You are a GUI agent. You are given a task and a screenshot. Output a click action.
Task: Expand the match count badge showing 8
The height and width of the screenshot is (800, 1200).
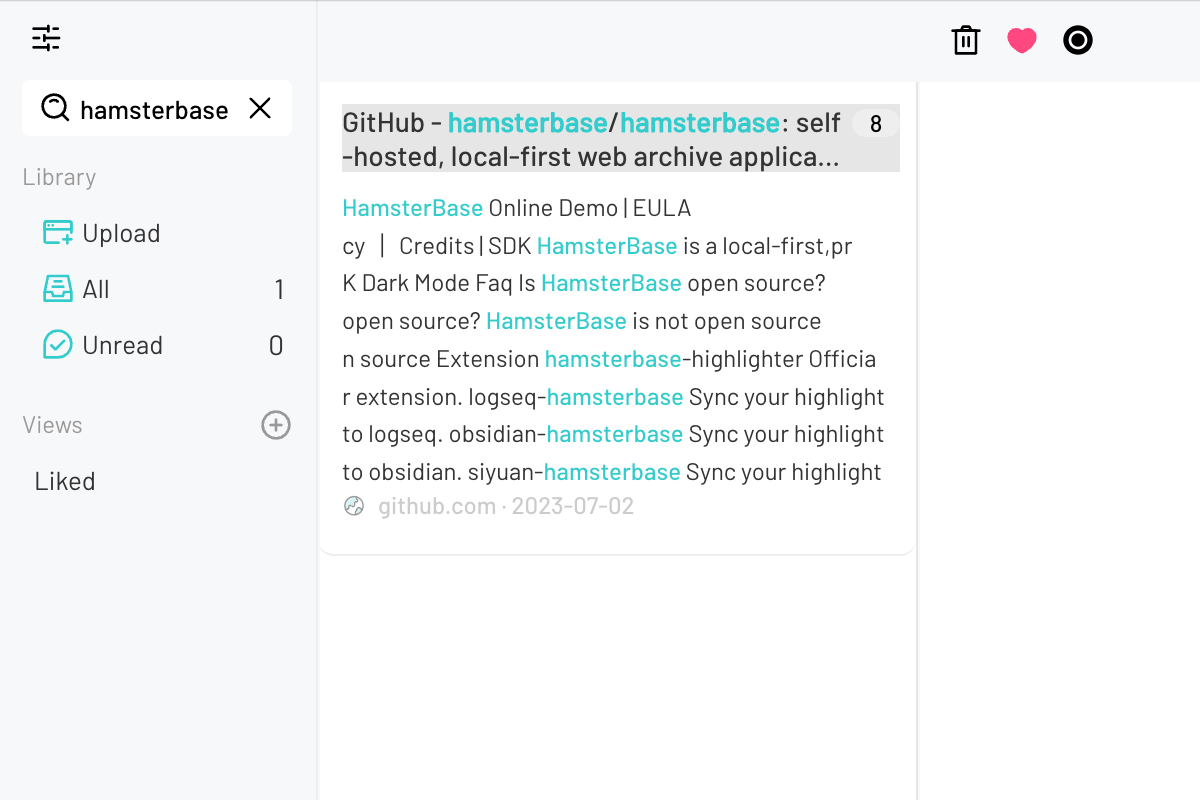[x=874, y=123]
